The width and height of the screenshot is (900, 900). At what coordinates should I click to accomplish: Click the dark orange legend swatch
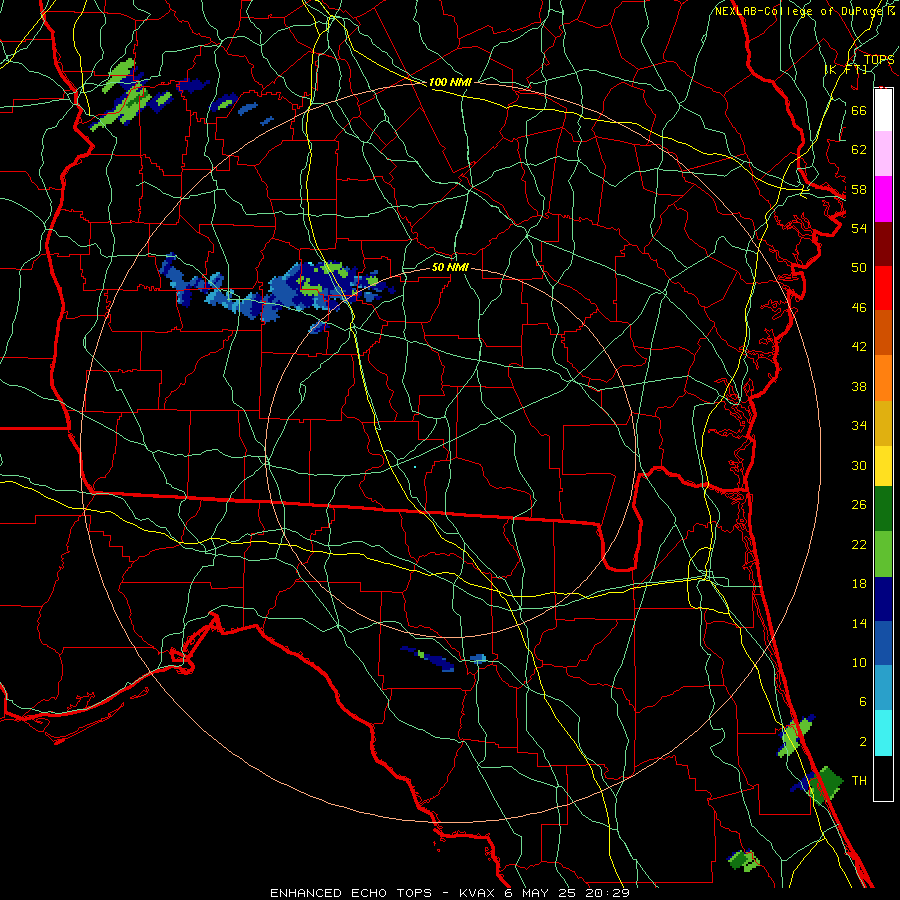pyautogui.click(x=883, y=332)
